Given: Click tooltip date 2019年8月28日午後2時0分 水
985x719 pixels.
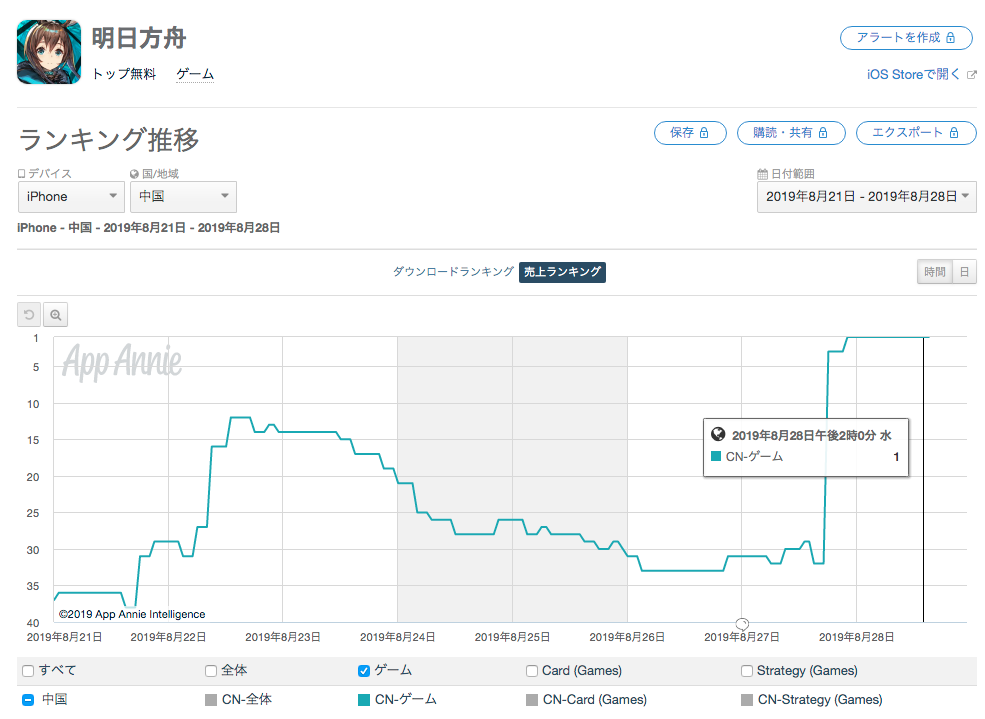Looking at the screenshot, I should (x=812, y=435).
